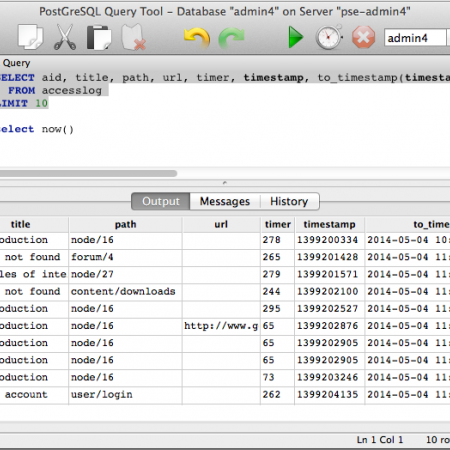Click the Paste clipboard icon
450x450 pixels.
[99, 37]
